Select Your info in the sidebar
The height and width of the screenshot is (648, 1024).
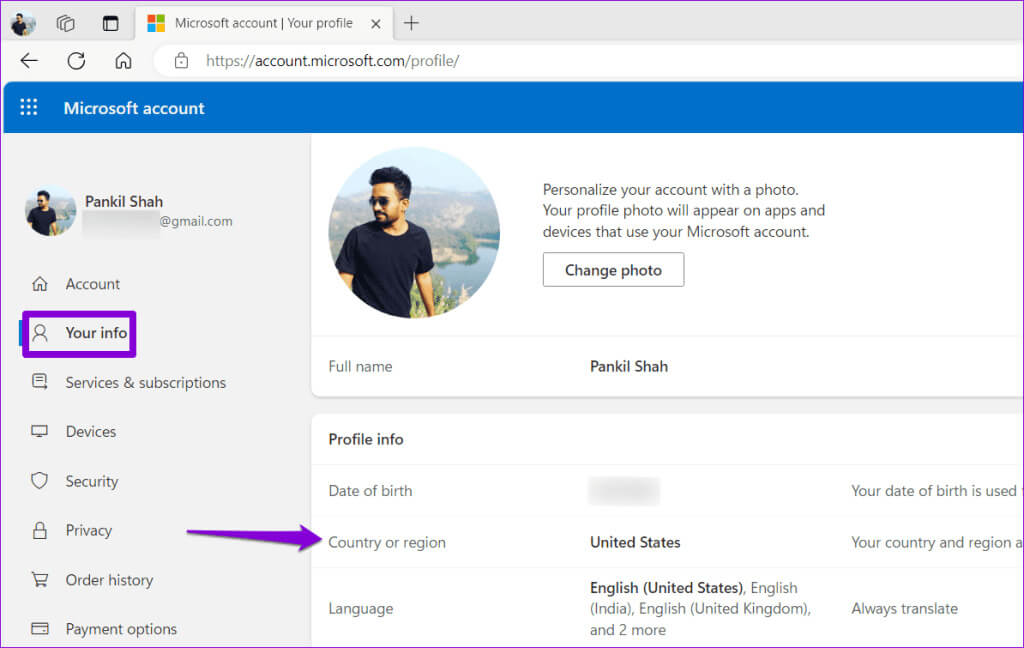pos(96,333)
